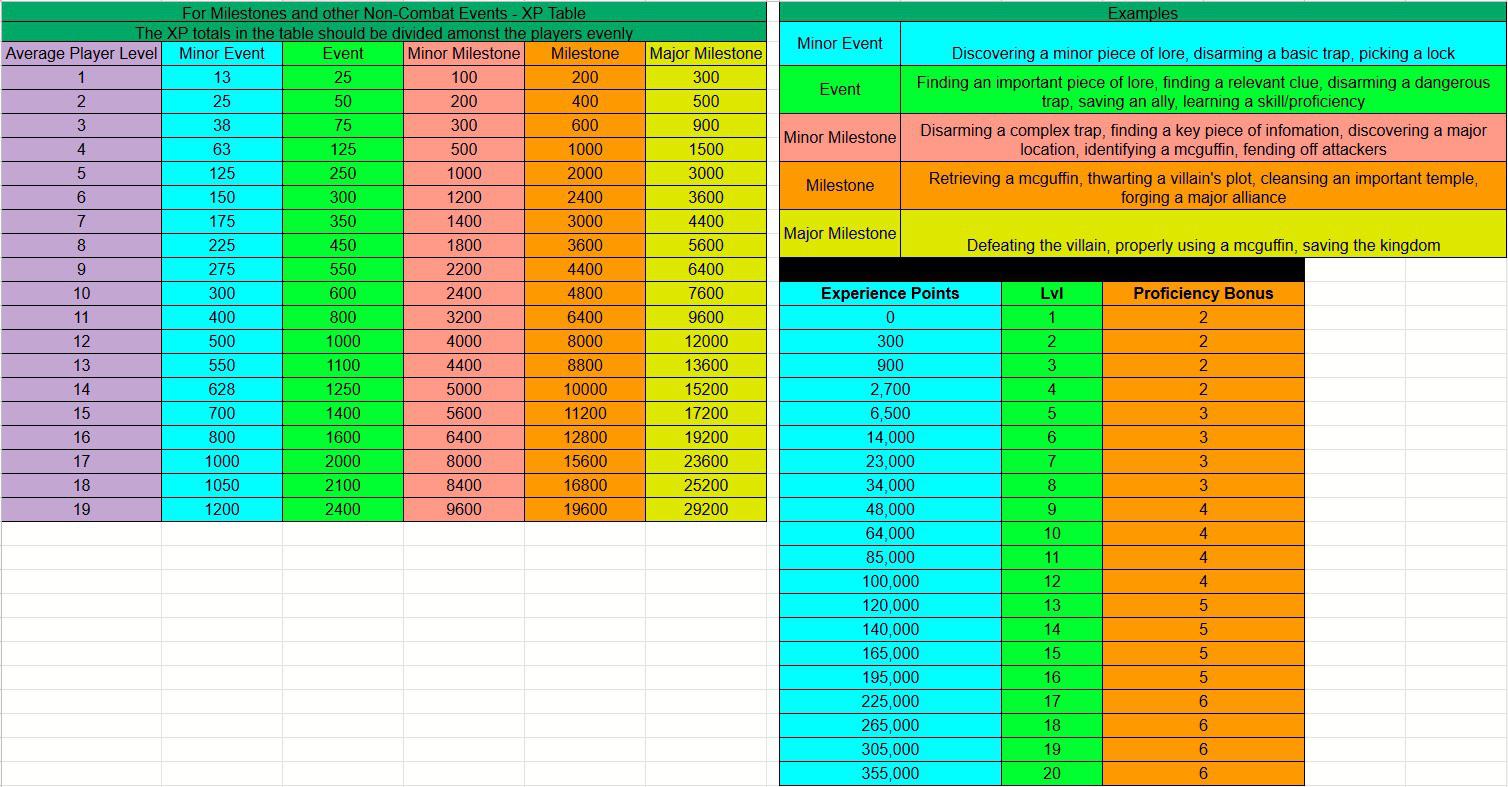Select the Milestone cell showing 8800
Screen dimensions: 1508x787
[x=585, y=365]
